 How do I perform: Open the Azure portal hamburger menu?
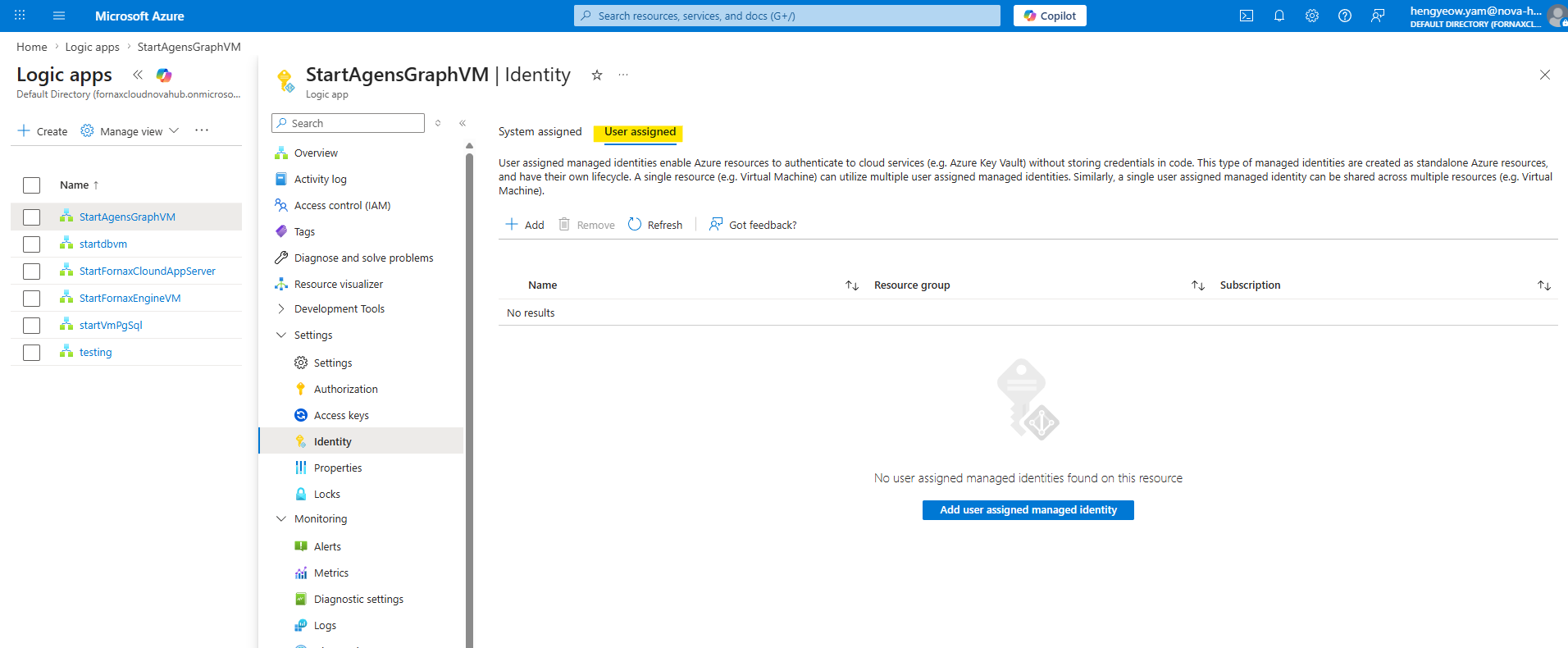point(58,16)
